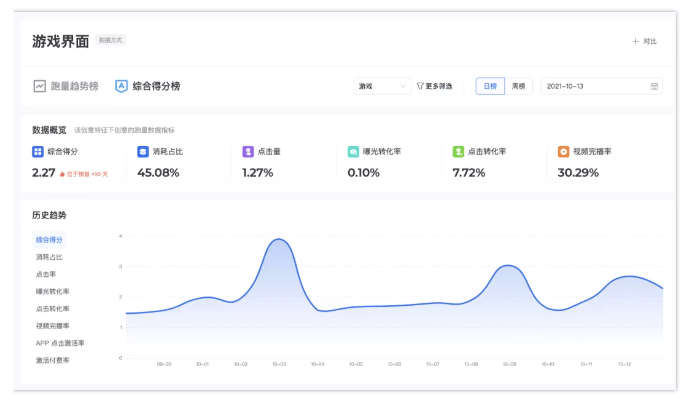The image size is (681, 396).
Task: Click the 更多筛选 more filters button
Action: [434, 86]
